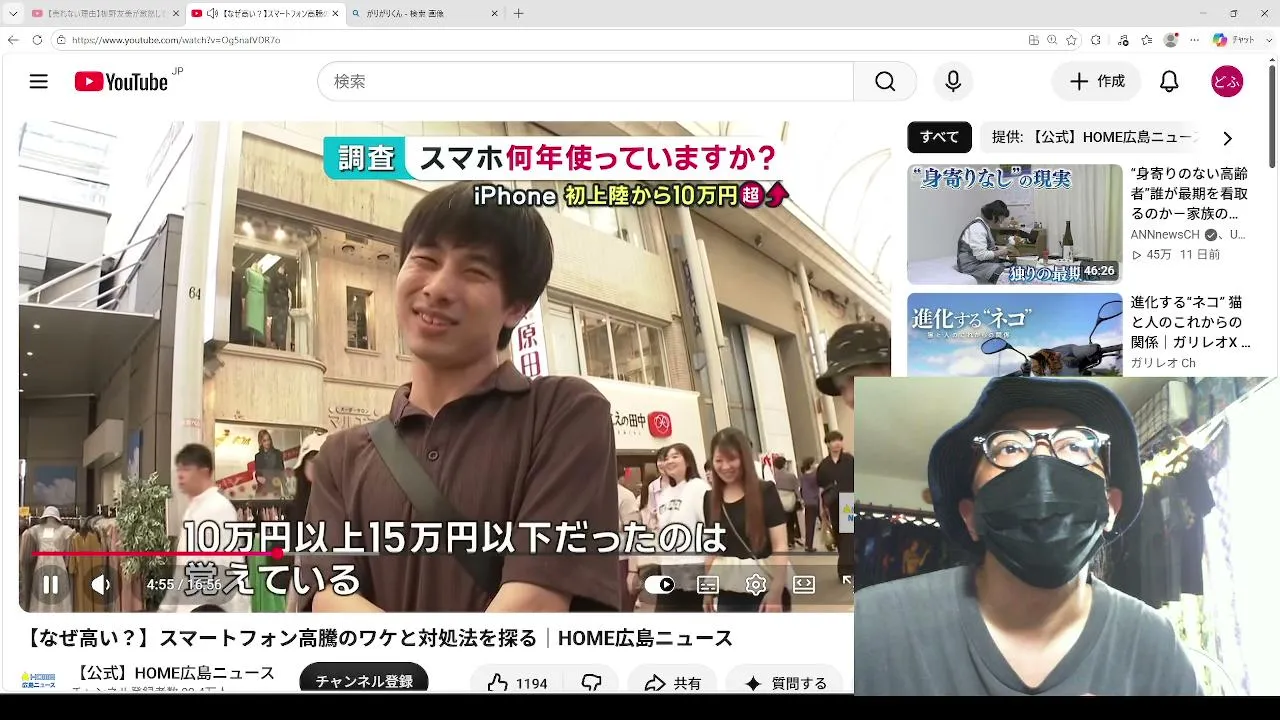Toggle the autoplay switch

(x=659, y=585)
